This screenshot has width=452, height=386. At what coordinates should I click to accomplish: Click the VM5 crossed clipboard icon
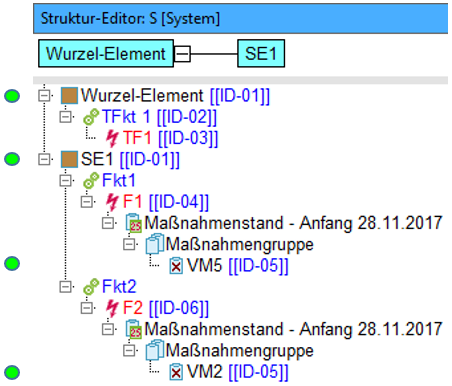coord(176,266)
